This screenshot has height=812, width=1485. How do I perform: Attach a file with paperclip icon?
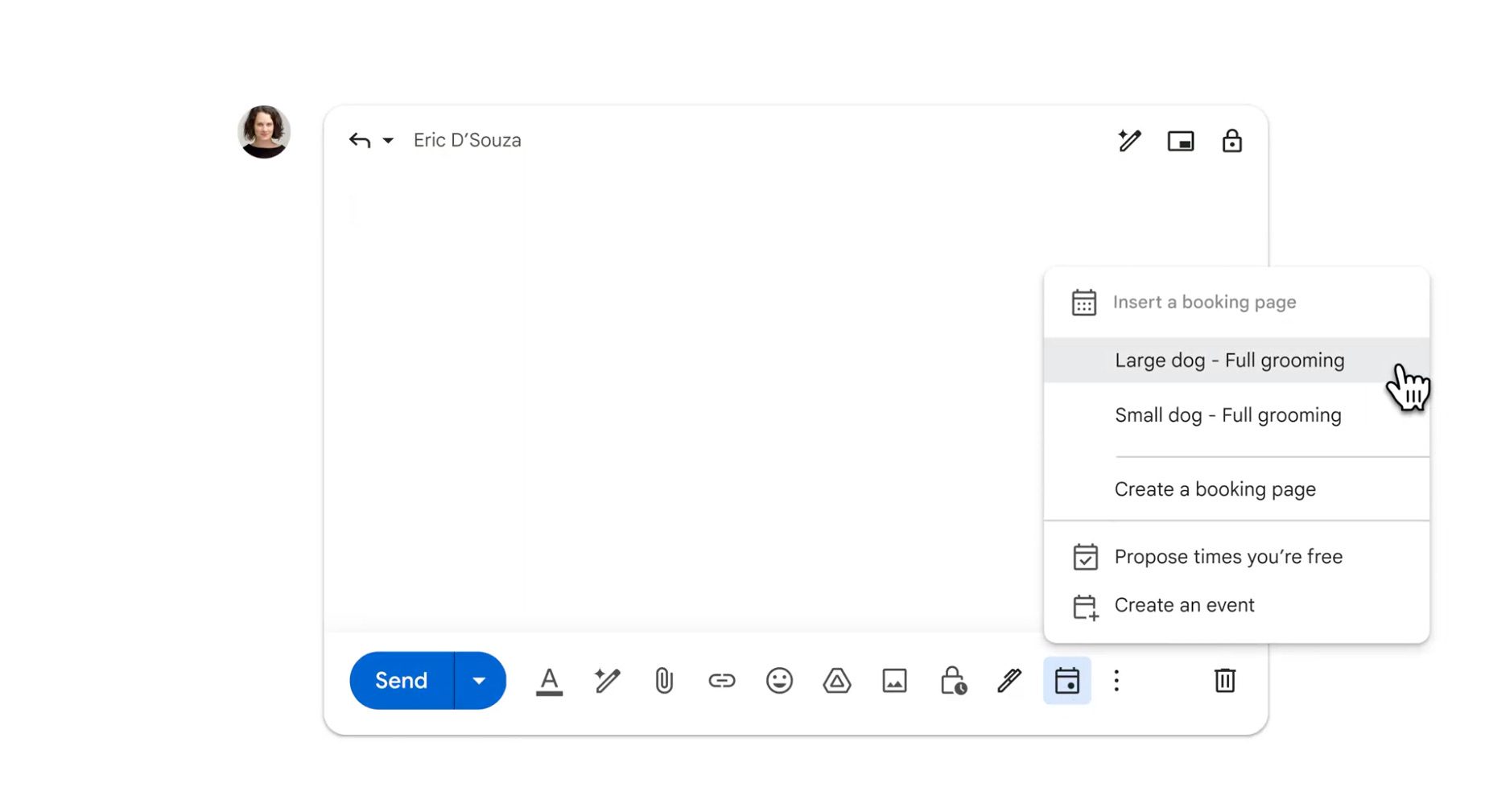click(664, 681)
